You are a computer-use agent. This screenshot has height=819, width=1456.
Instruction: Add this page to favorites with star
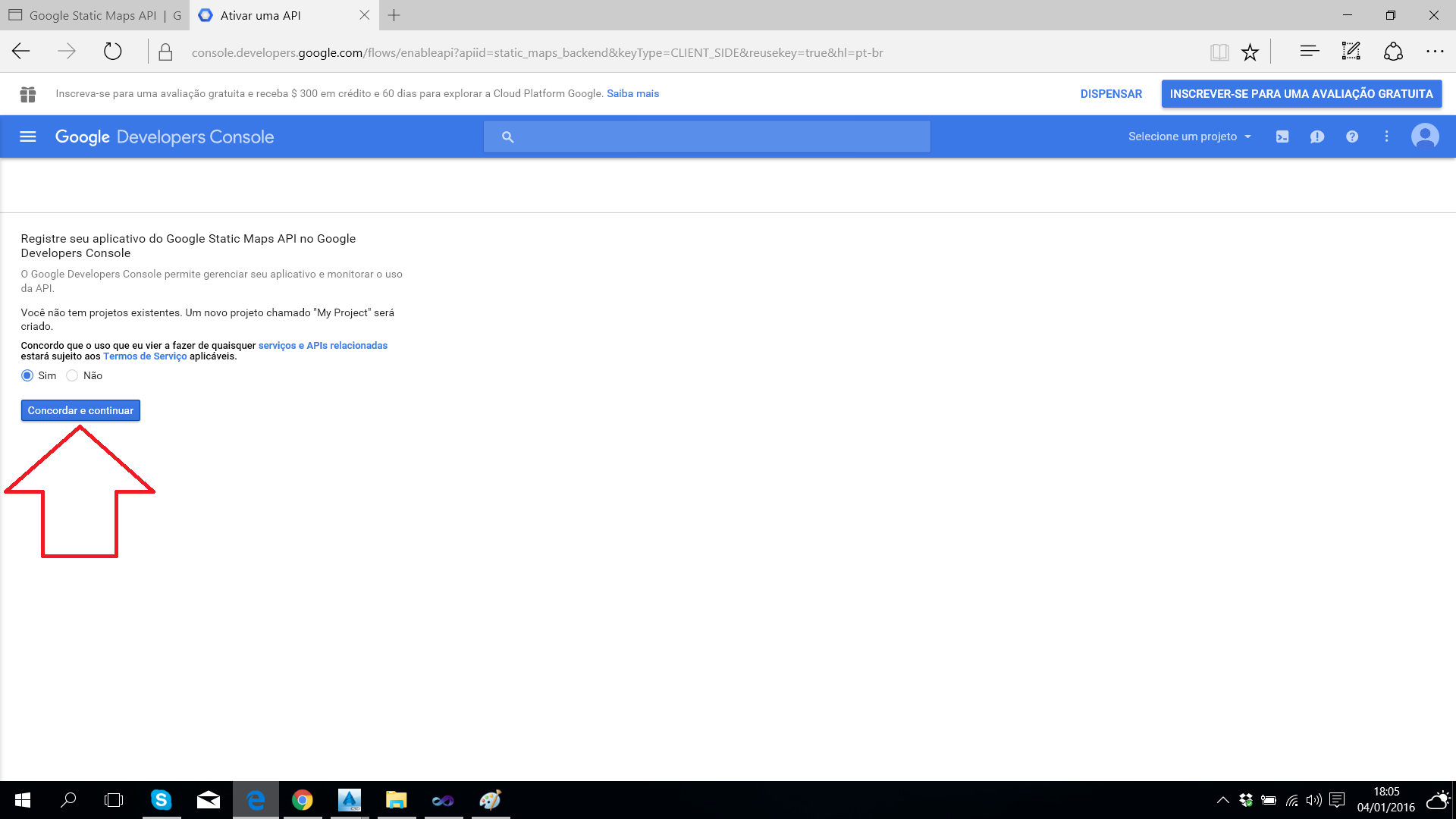[1250, 52]
